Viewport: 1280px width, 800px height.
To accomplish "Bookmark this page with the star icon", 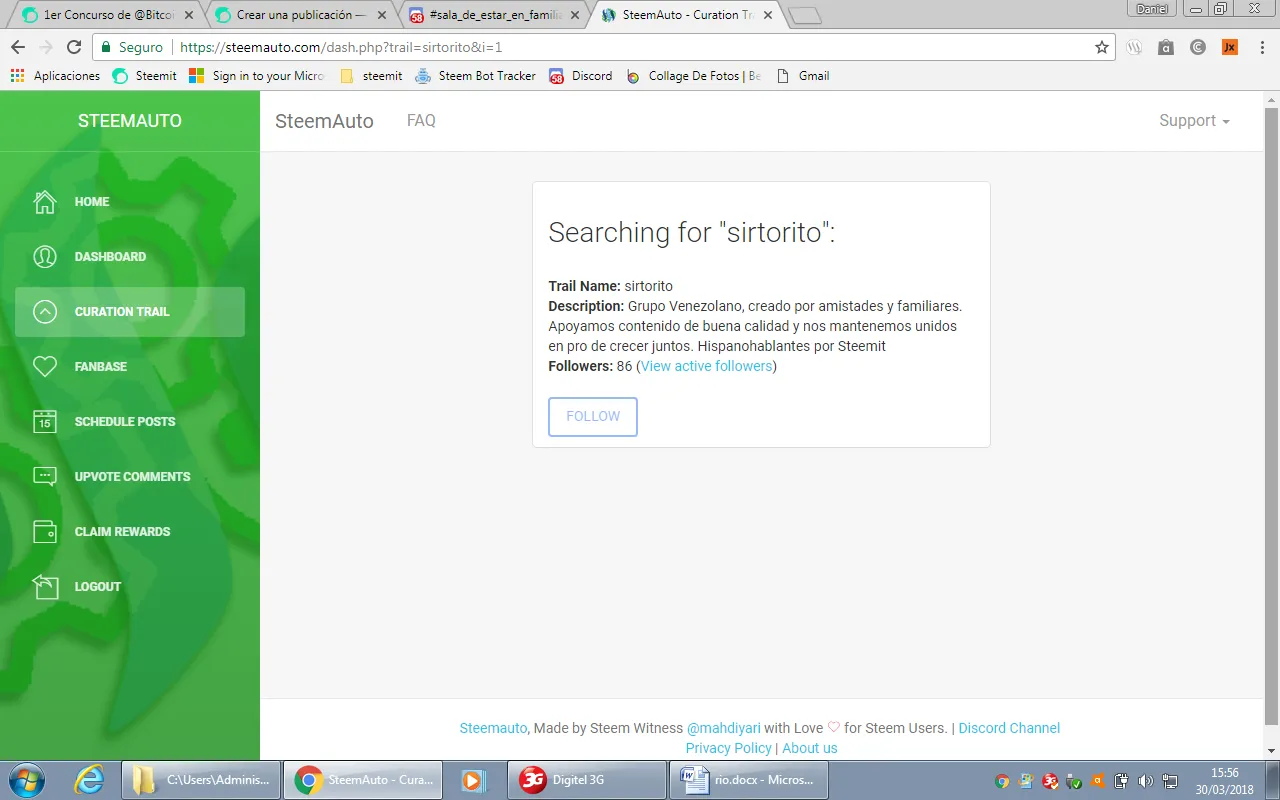I will pos(1102,47).
